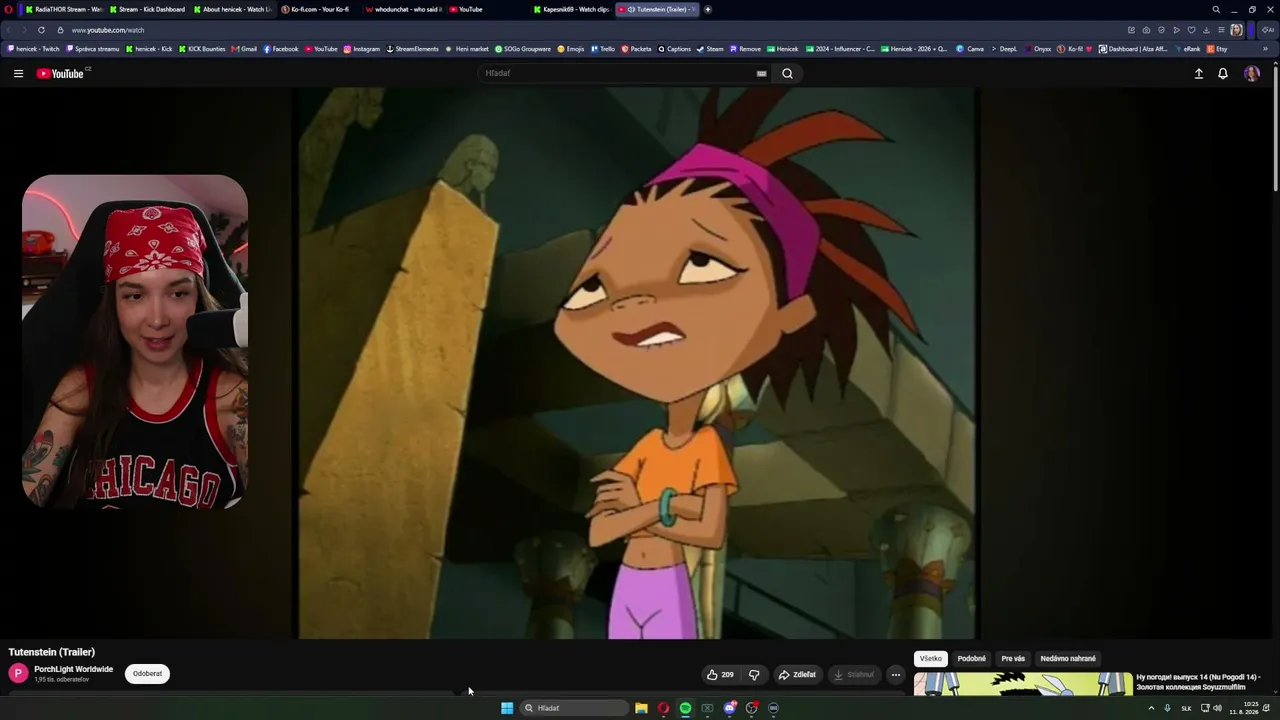
Task: Search open tabs with the magnifier
Action: click(x=1216, y=9)
